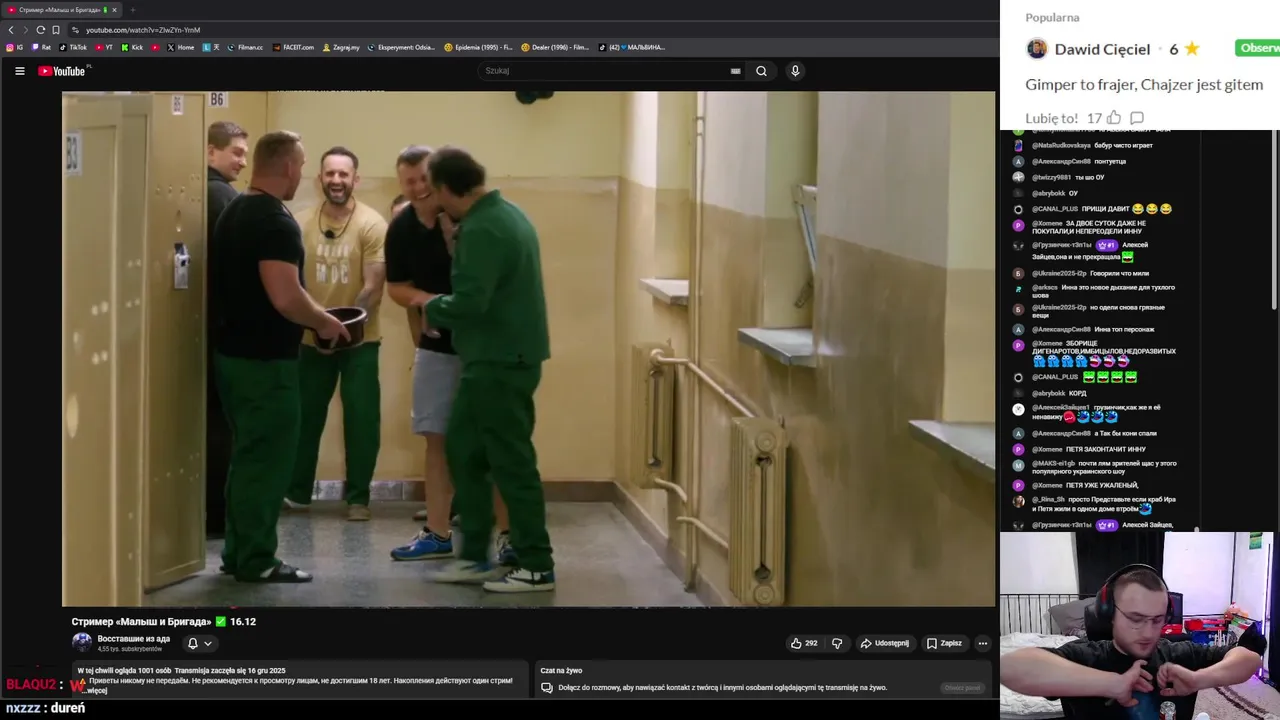1280x720 pixels.
Task: Click the video player frame
Action: click(x=528, y=349)
